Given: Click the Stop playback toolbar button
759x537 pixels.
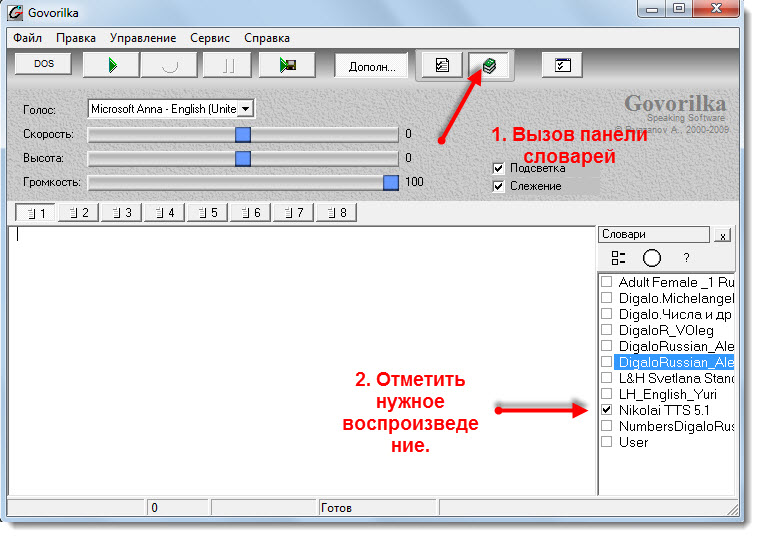Looking at the screenshot, I should [169, 65].
